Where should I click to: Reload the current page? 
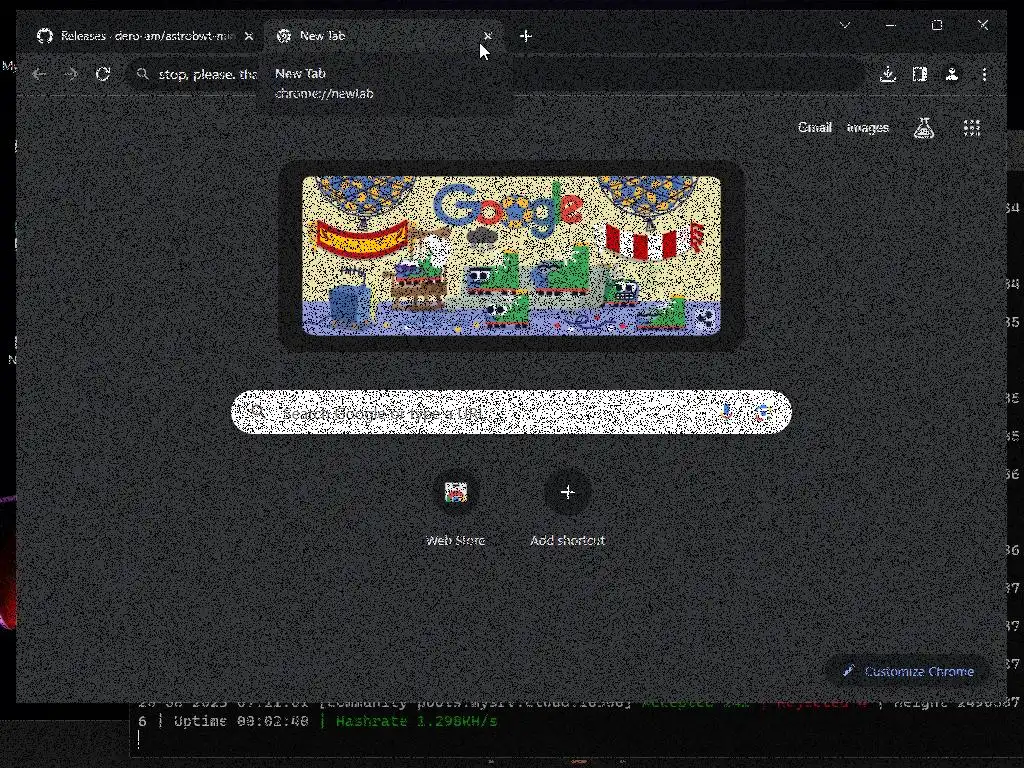click(x=103, y=74)
